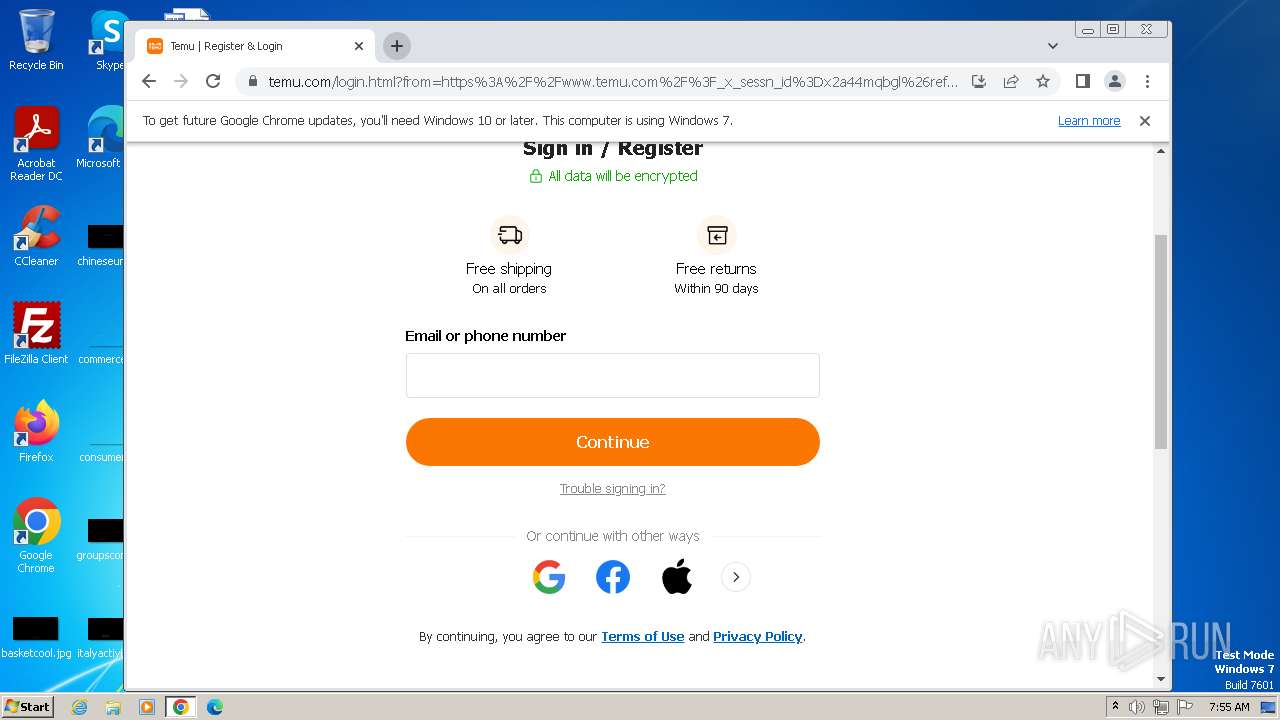The image size is (1280, 720).
Task: Sign in with Facebook icon
Action: click(613, 577)
